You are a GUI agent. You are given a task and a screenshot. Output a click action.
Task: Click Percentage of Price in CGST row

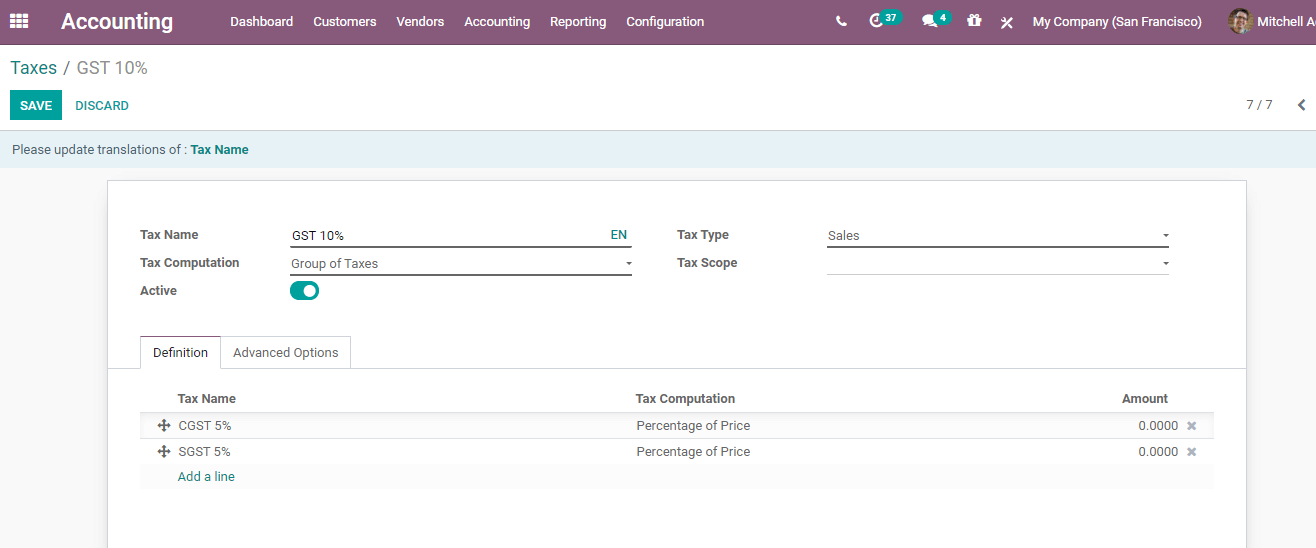[x=693, y=426]
